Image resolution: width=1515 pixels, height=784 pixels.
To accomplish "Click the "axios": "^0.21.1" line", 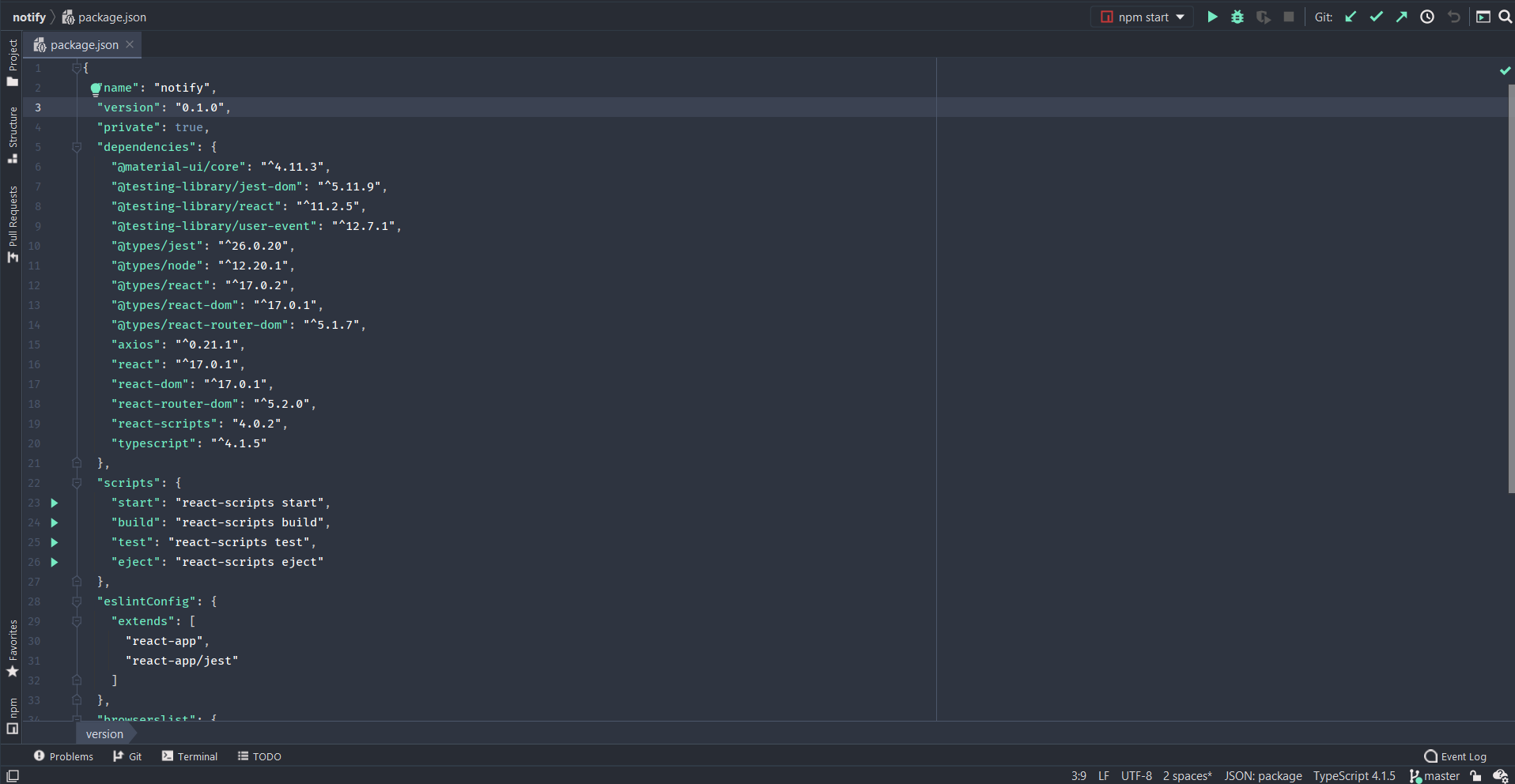I will point(178,345).
